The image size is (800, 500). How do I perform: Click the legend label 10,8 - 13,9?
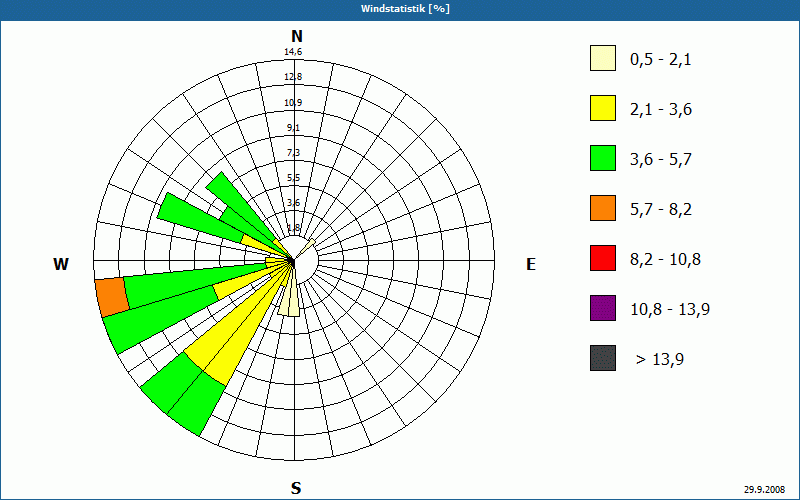(x=670, y=310)
